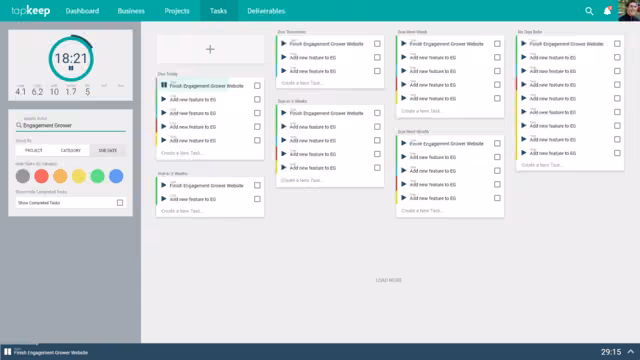Group tasks by DUE DATE
The width and height of the screenshot is (640, 360).
108,151
